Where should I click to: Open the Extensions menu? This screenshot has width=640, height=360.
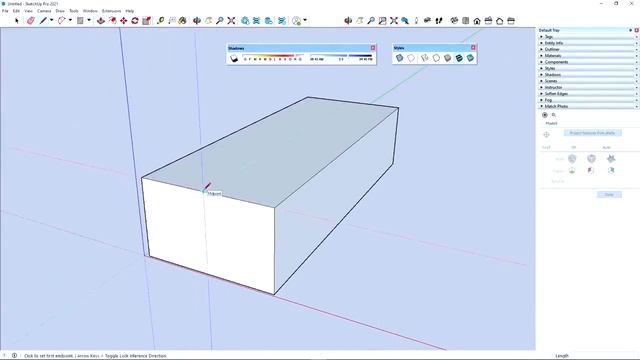[x=111, y=11]
